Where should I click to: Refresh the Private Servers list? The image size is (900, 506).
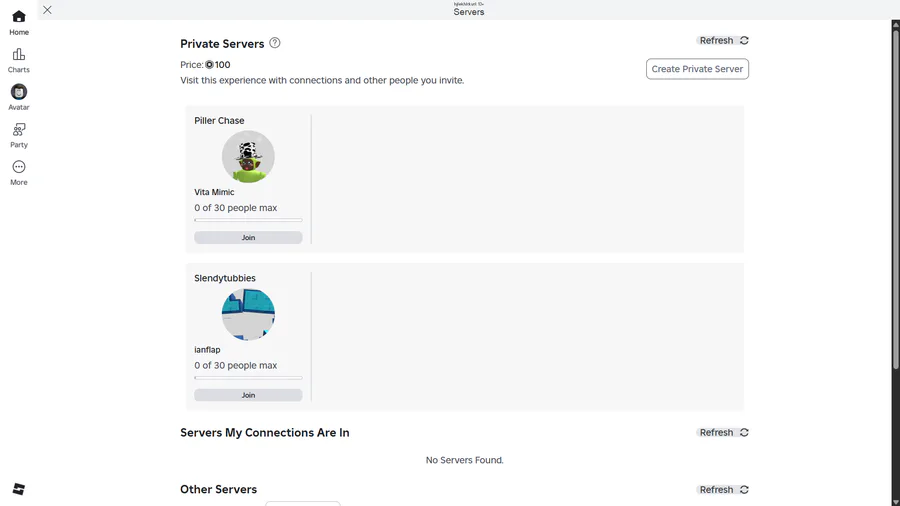(x=723, y=41)
